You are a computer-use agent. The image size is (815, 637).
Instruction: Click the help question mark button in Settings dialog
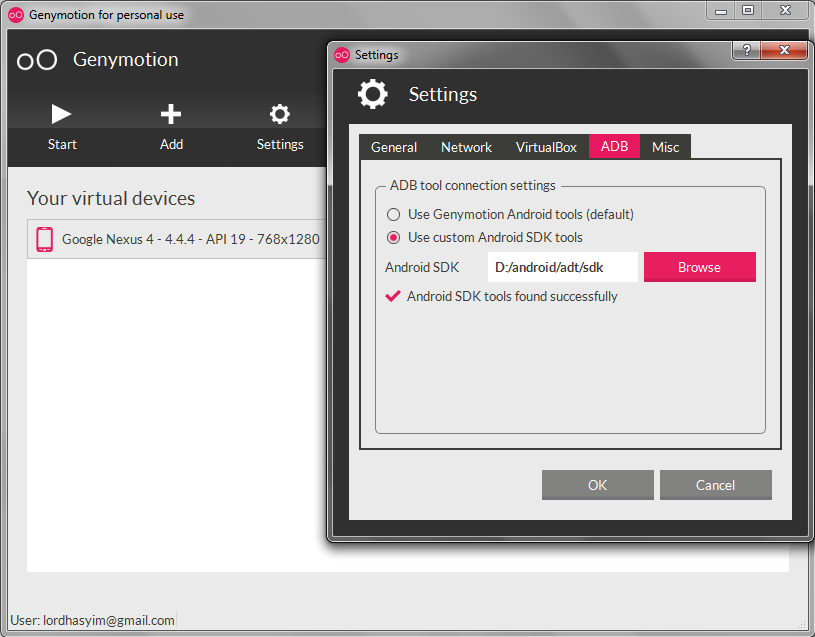point(746,50)
